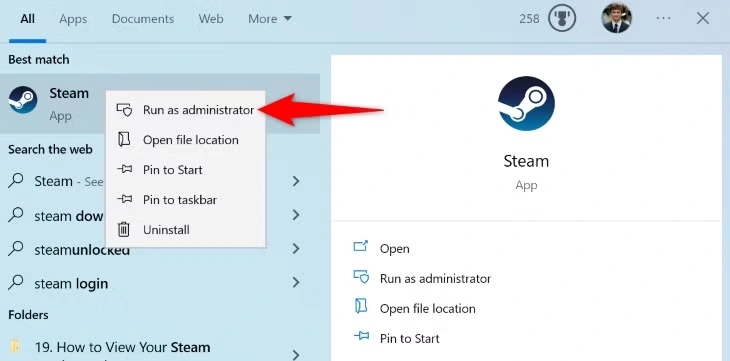Click Open in the right pane

(x=395, y=249)
